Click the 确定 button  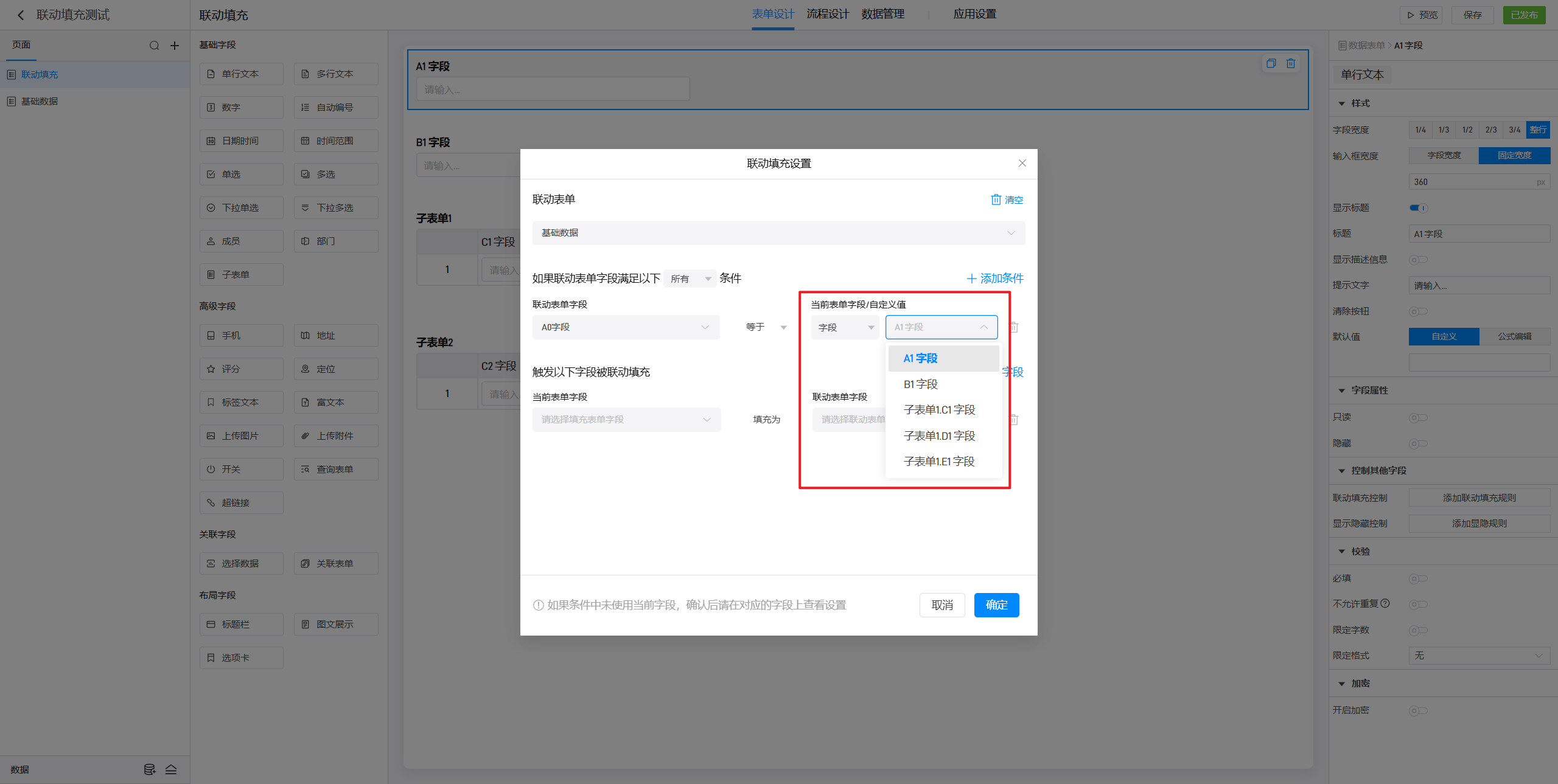point(996,605)
